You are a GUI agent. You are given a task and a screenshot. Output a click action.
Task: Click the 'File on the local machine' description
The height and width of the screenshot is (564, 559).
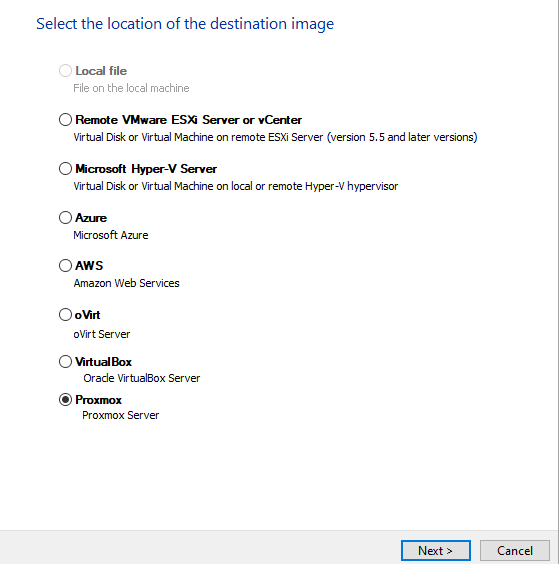pos(131,88)
